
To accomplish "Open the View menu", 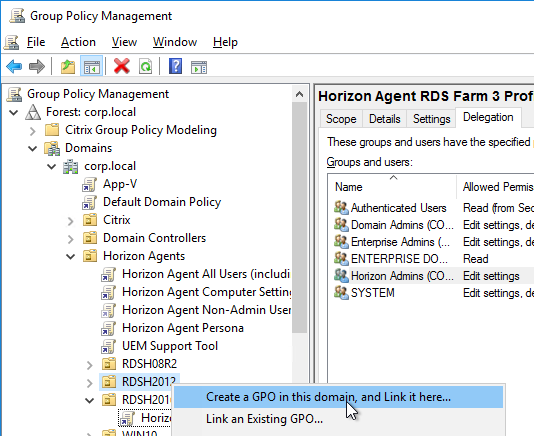I will click(x=124, y=42).
